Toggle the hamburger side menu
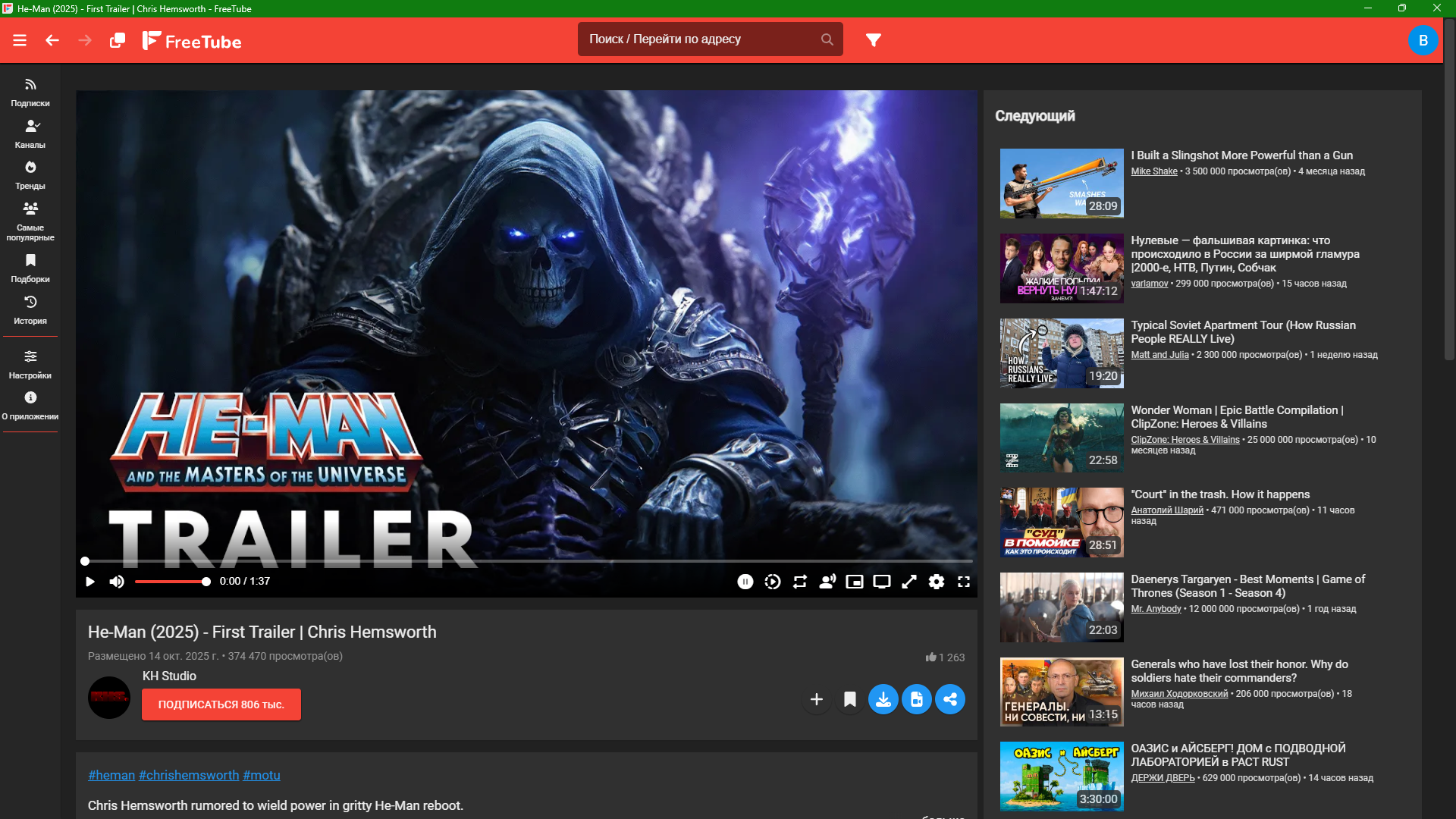The width and height of the screenshot is (1456, 819). tap(20, 40)
